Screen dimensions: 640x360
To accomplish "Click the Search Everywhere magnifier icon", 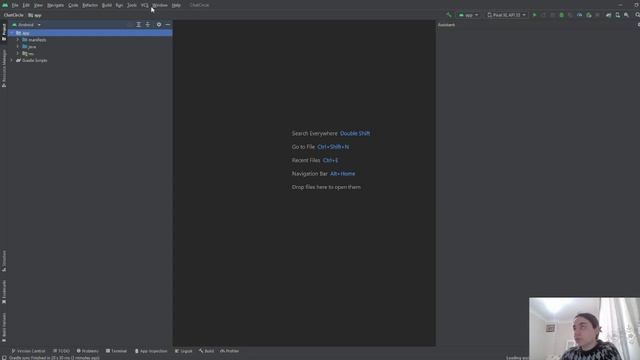I will 637,15.
